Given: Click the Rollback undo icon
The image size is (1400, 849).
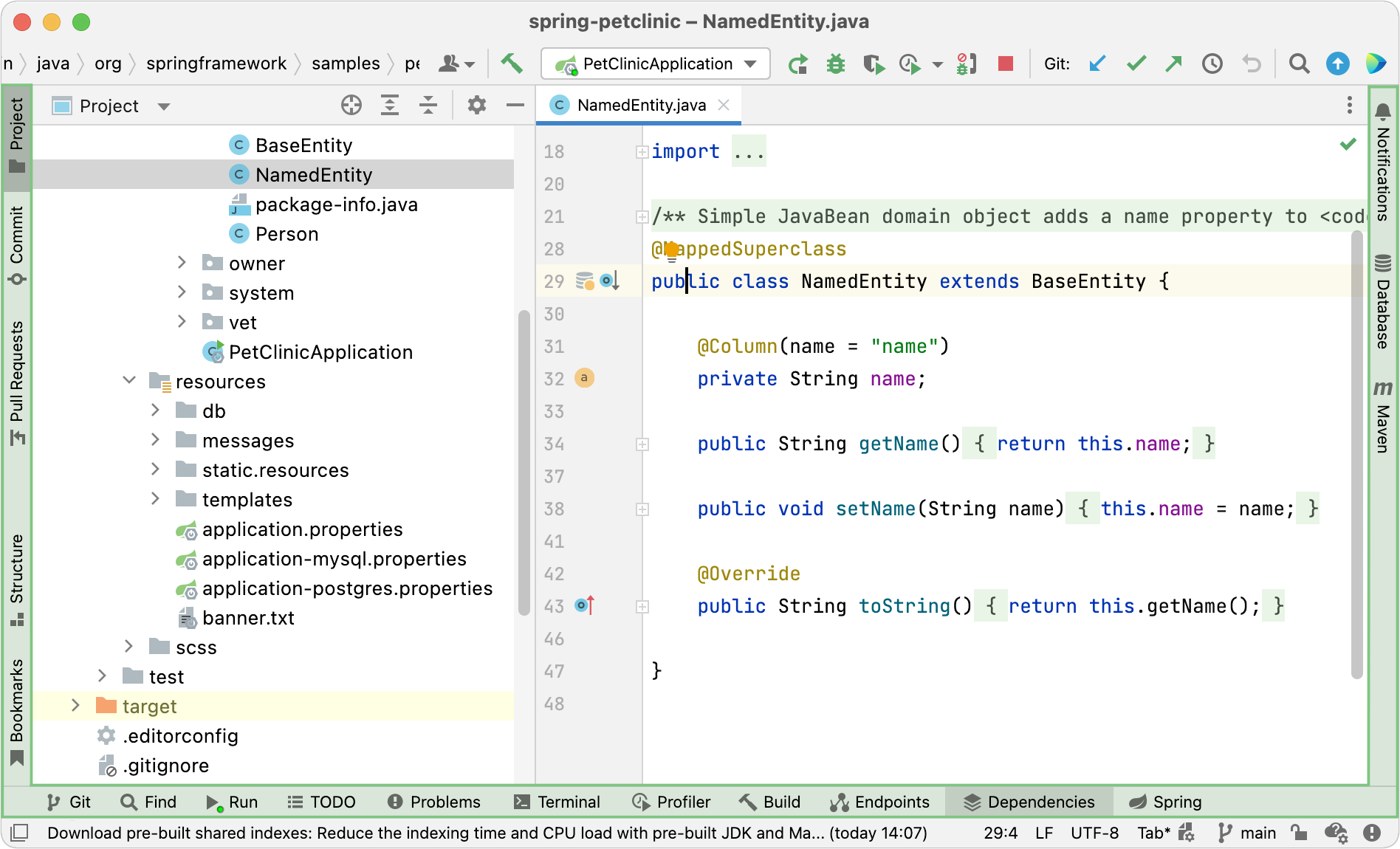Looking at the screenshot, I should [x=1252, y=64].
